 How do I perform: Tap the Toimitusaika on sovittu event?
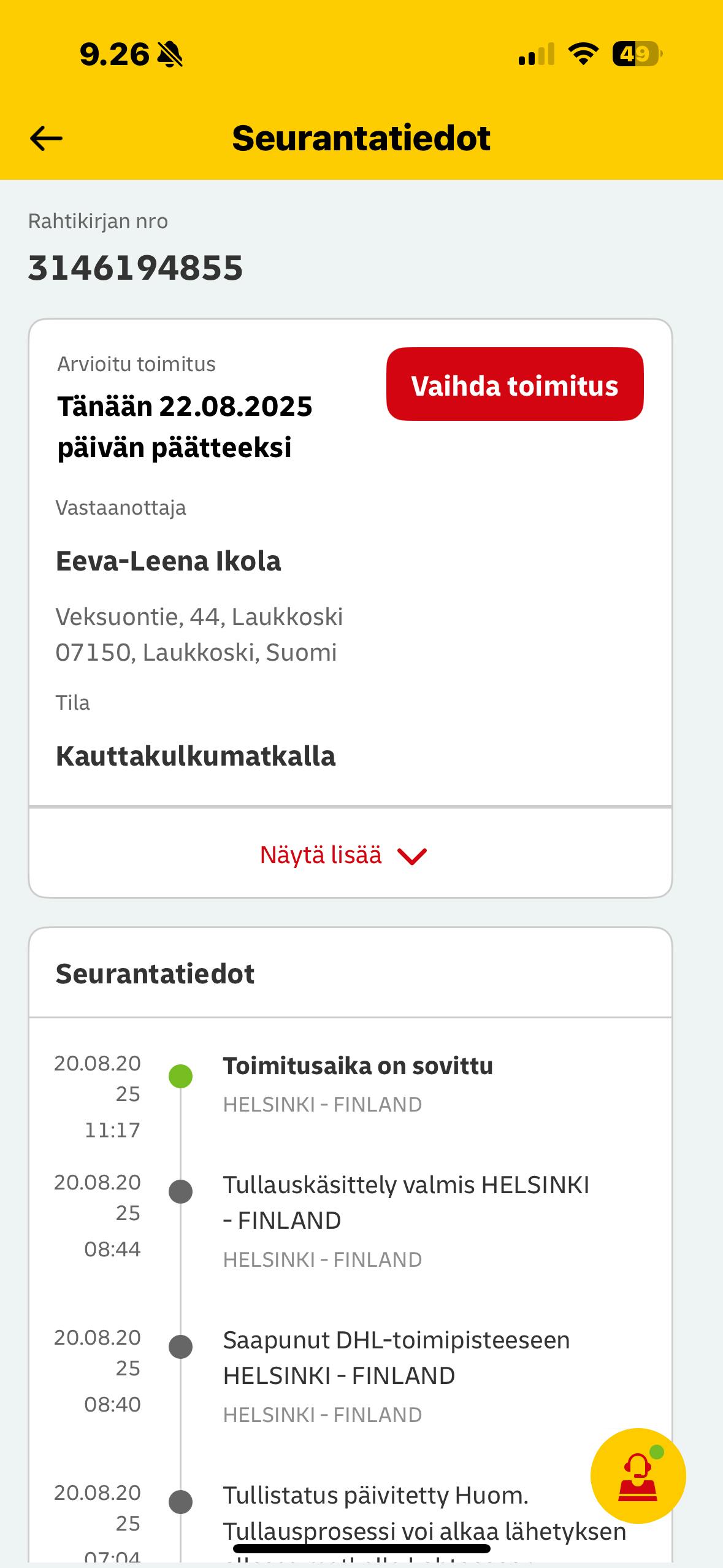(358, 1066)
